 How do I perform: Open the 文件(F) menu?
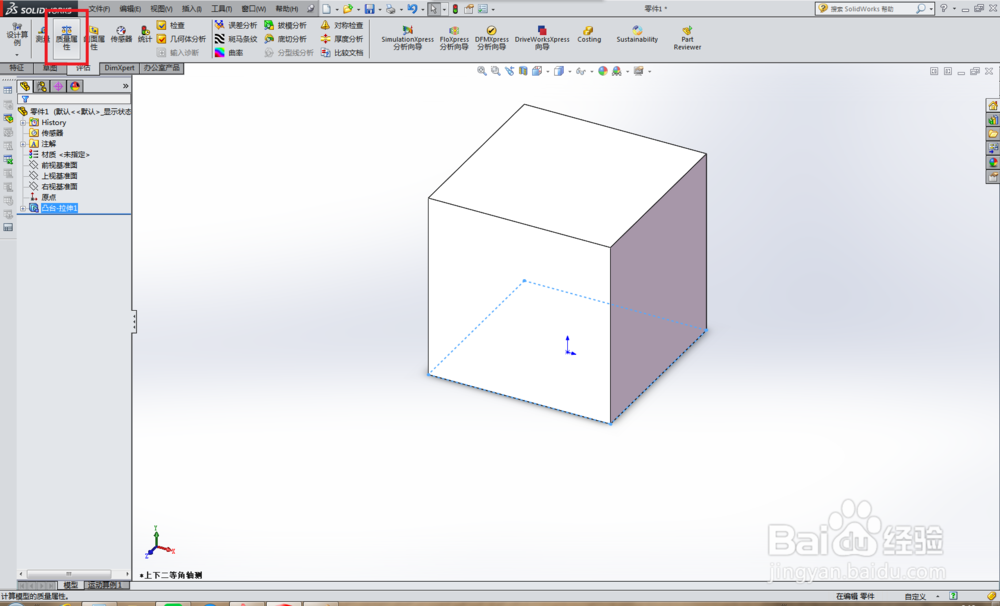(99, 9)
